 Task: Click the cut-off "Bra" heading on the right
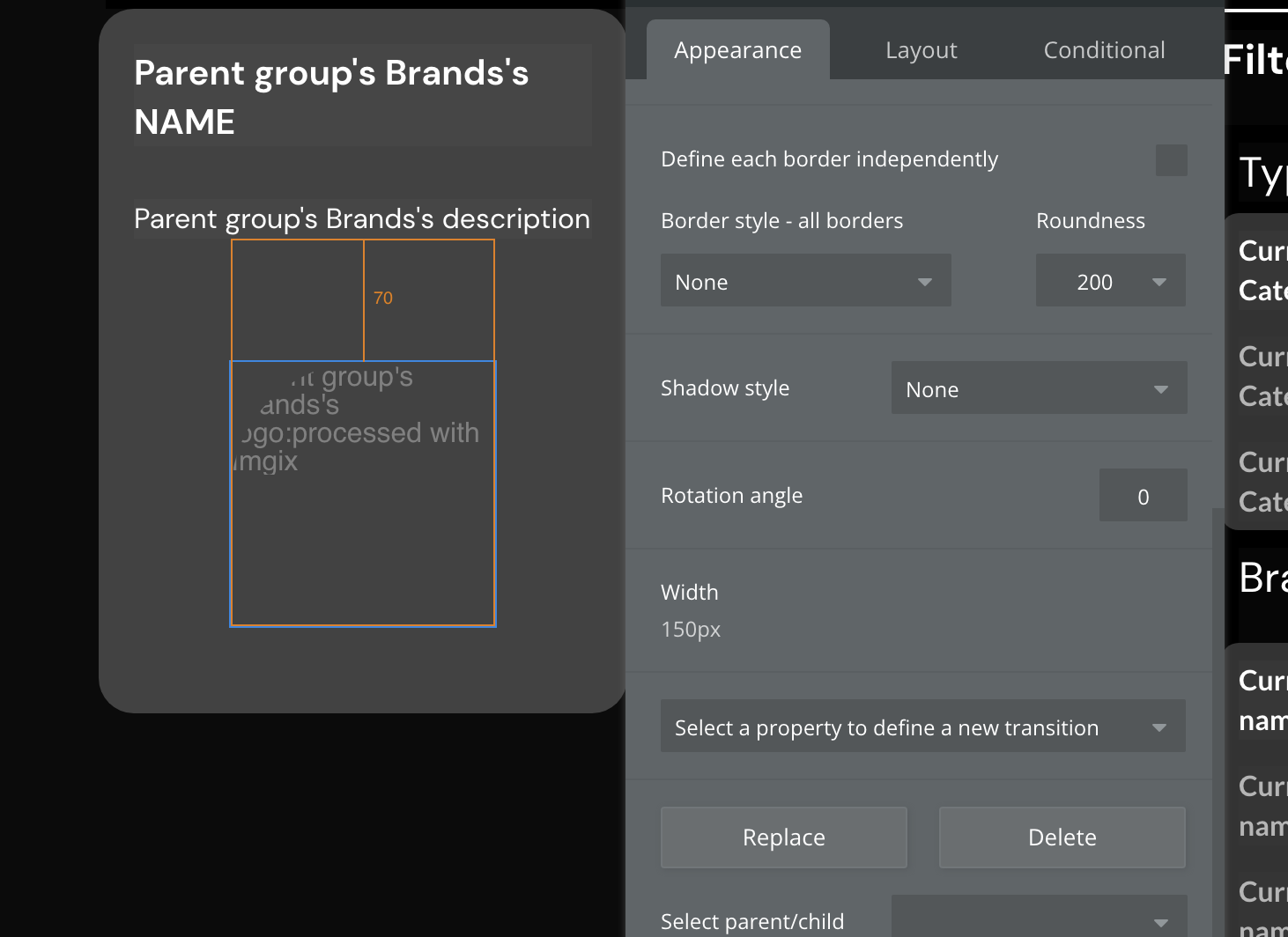(x=1262, y=578)
